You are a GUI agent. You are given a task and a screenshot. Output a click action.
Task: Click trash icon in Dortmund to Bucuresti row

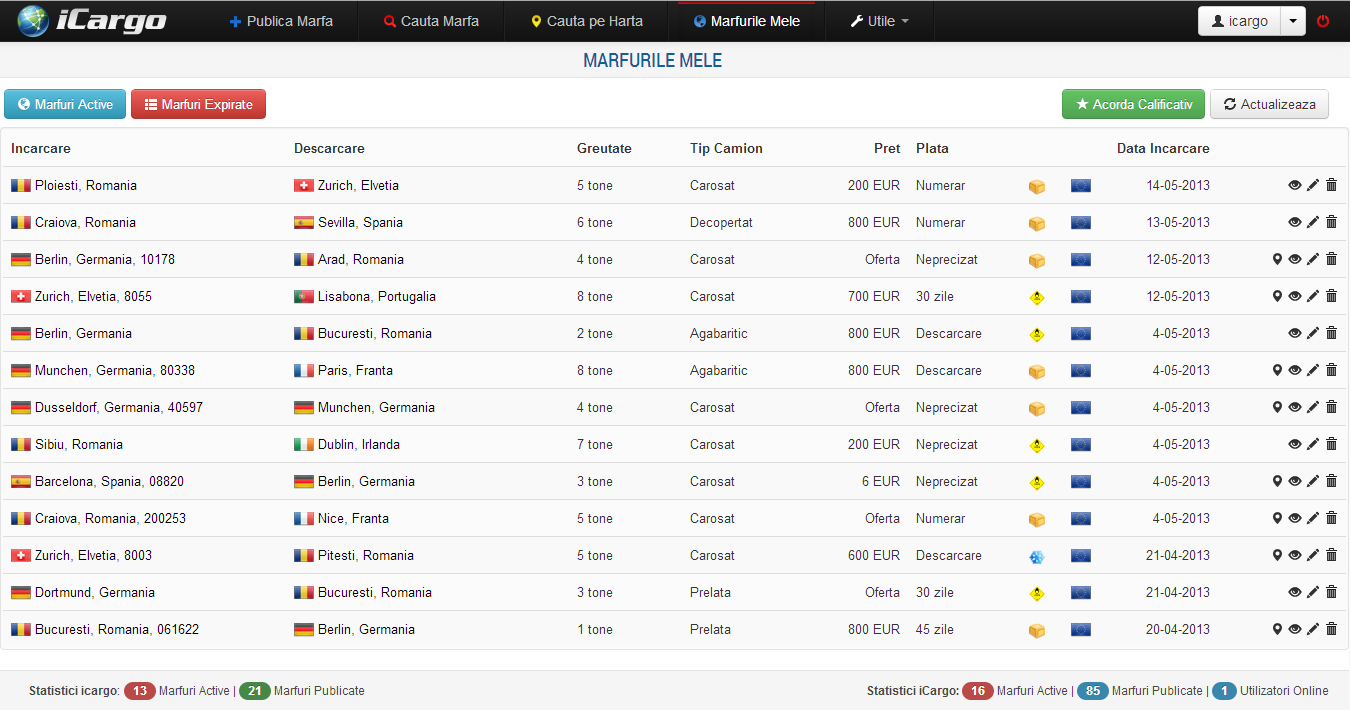click(x=1331, y=592)
